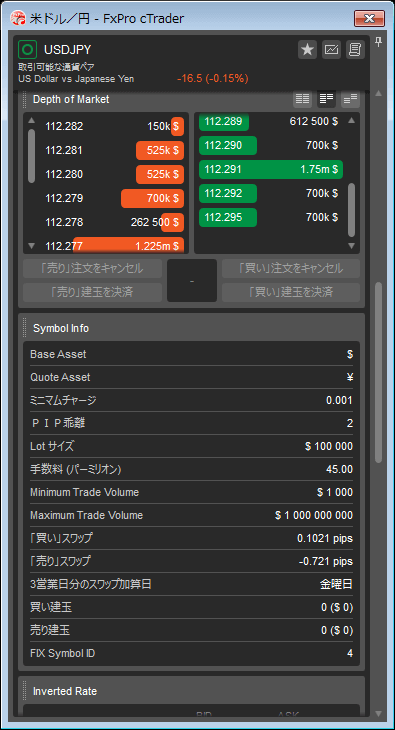Viewport: 395px width, 730px height.
Task: Click the main panel vertical scrollbar thumb
Action: click(x=378, y=372)
